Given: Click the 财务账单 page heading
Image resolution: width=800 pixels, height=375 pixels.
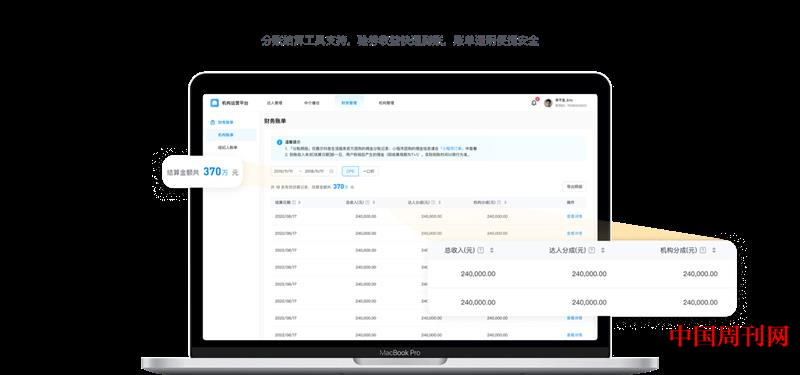Looking at the screenshot, I should [275, 121].
